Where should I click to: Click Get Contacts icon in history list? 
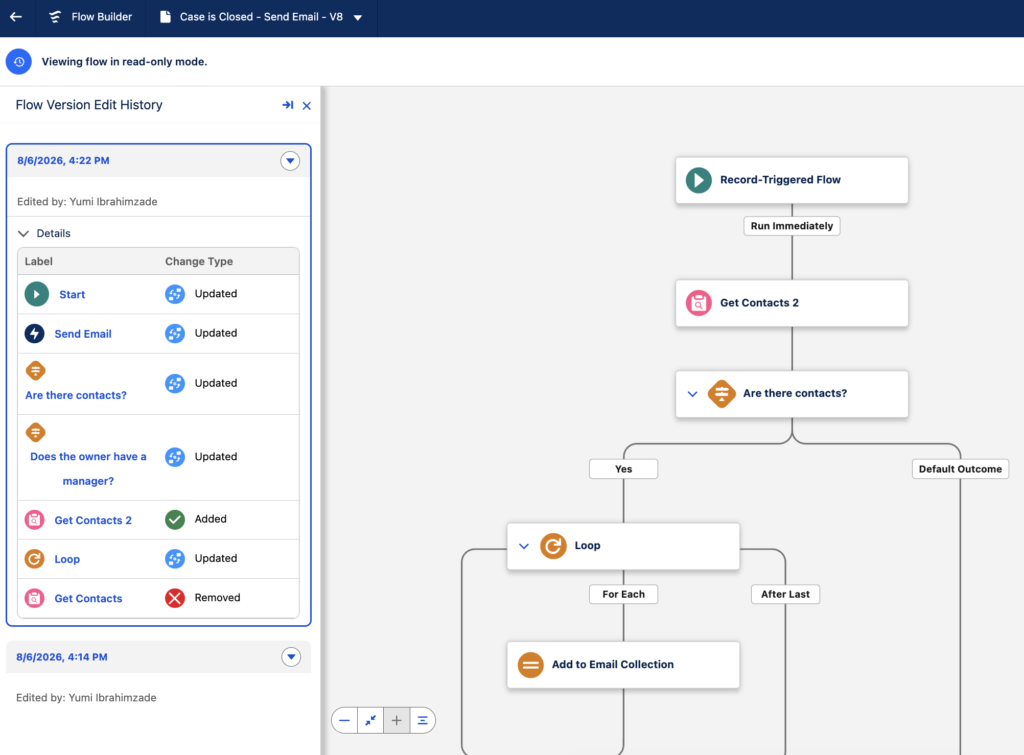click(35, 598)
